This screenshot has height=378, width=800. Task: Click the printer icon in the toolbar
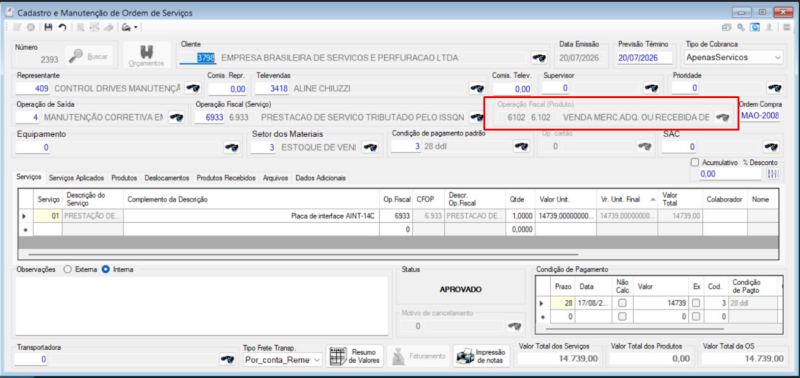click(126, 27)
